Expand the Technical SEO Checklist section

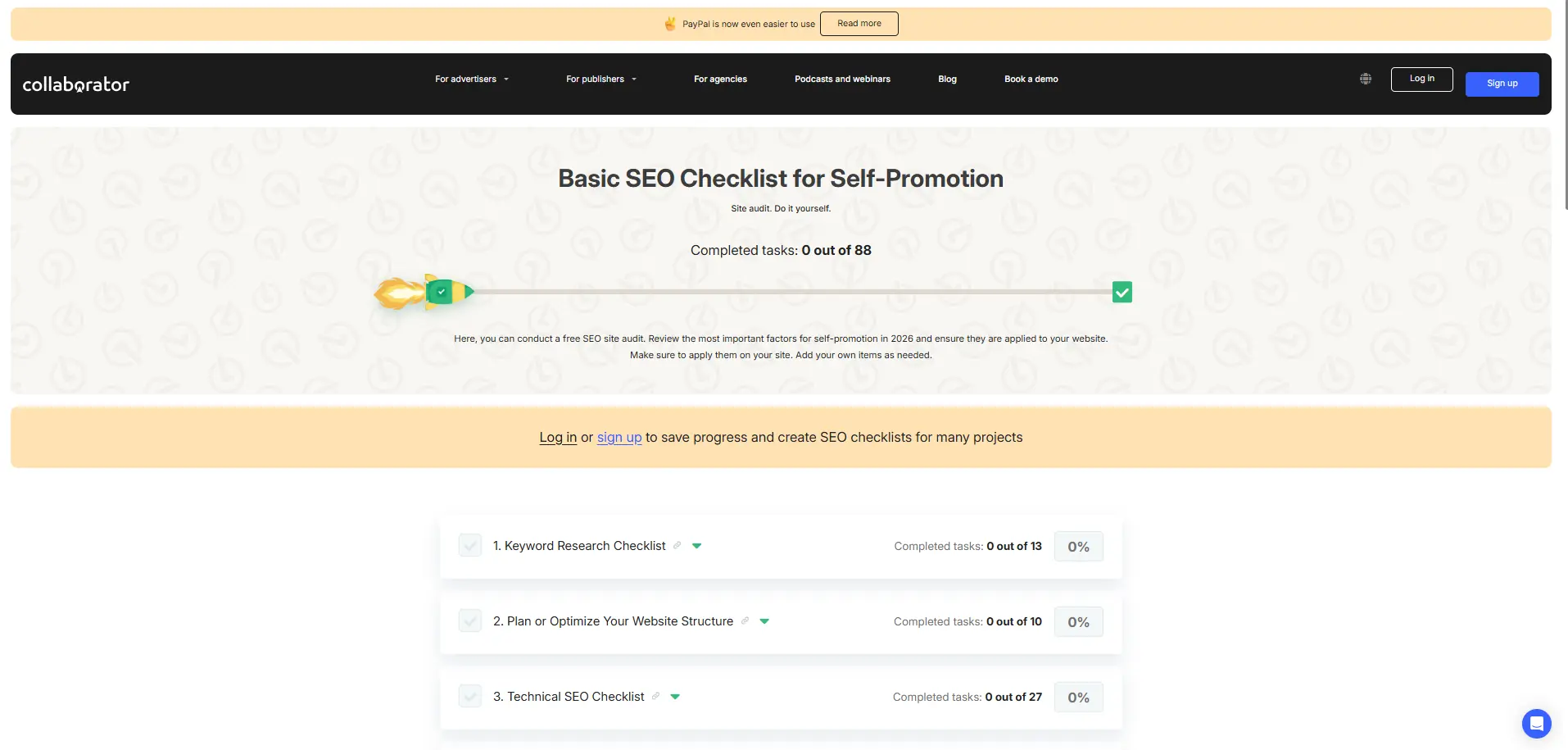674,696
